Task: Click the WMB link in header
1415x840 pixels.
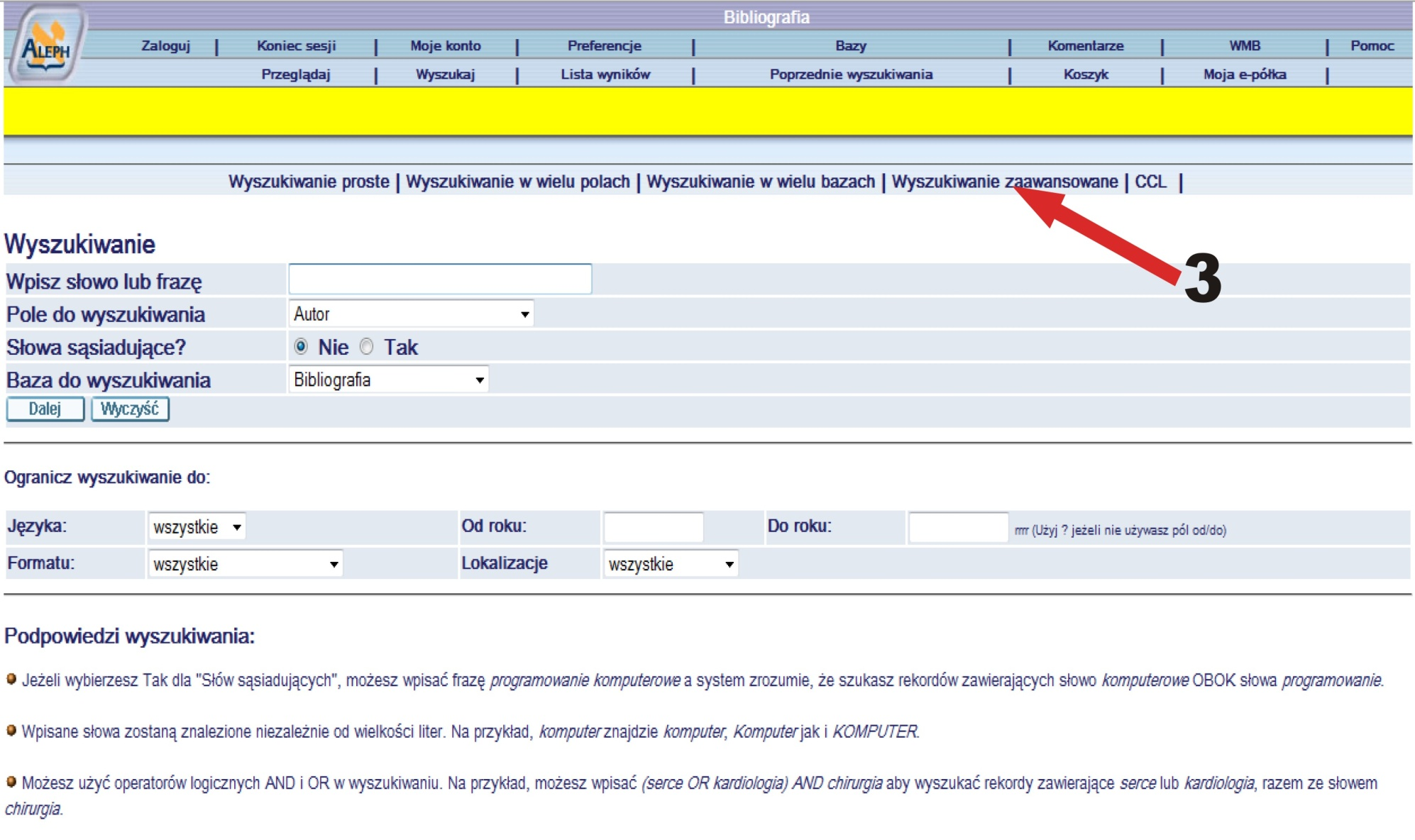Action: pos(1245,46)
